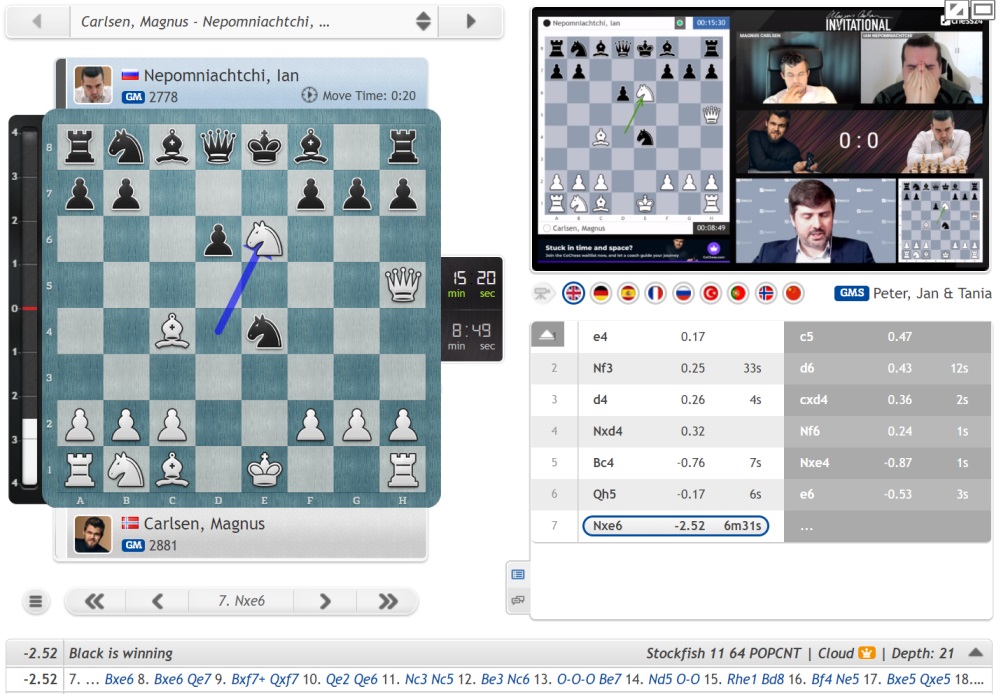Go to previous game with top-left arrow
The width and height of the screenshot is (1001, 694).
click(x=37, y=21)
